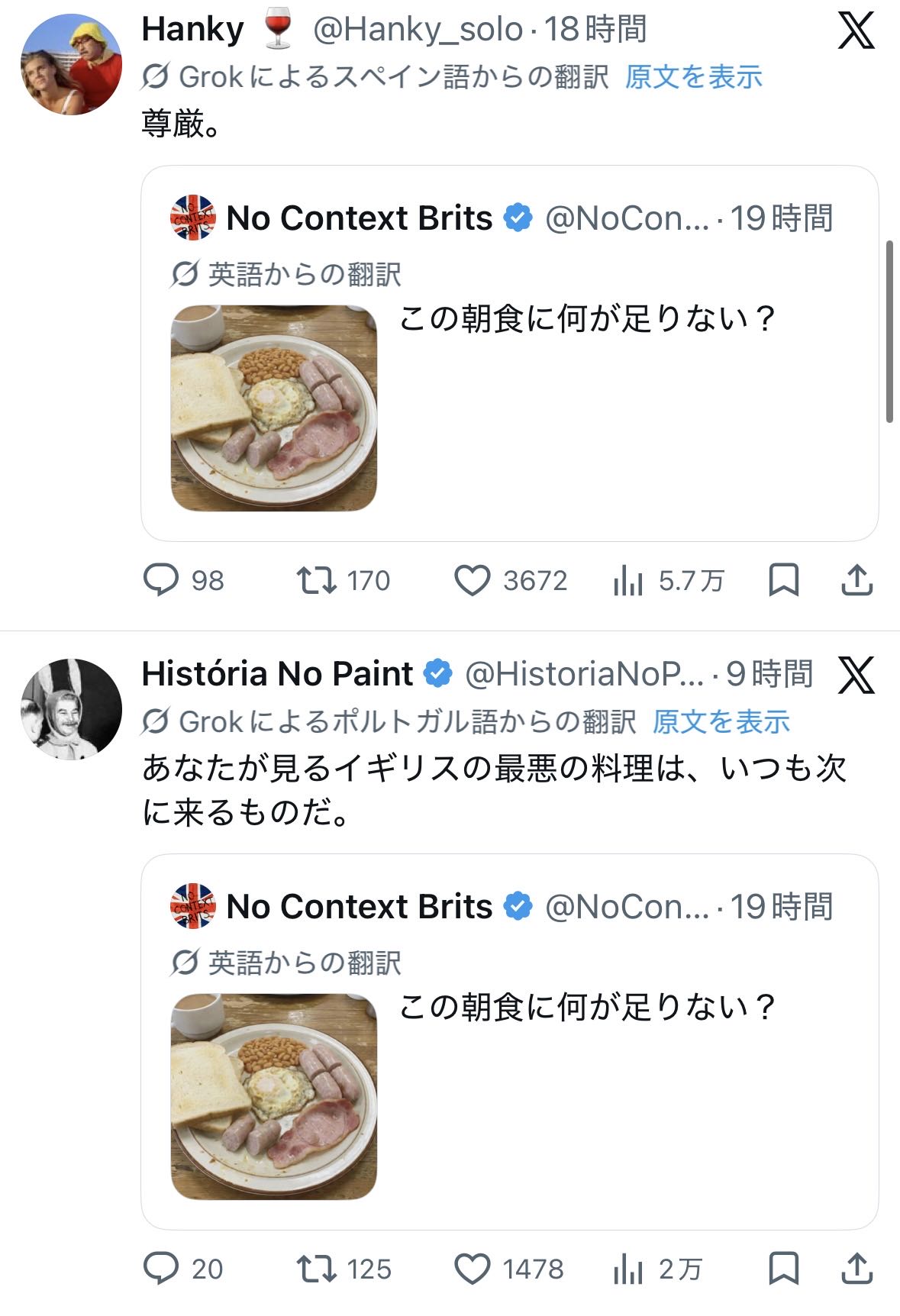
Task: Open X logo menu on Hanky's post
Action: coord(856,31)
